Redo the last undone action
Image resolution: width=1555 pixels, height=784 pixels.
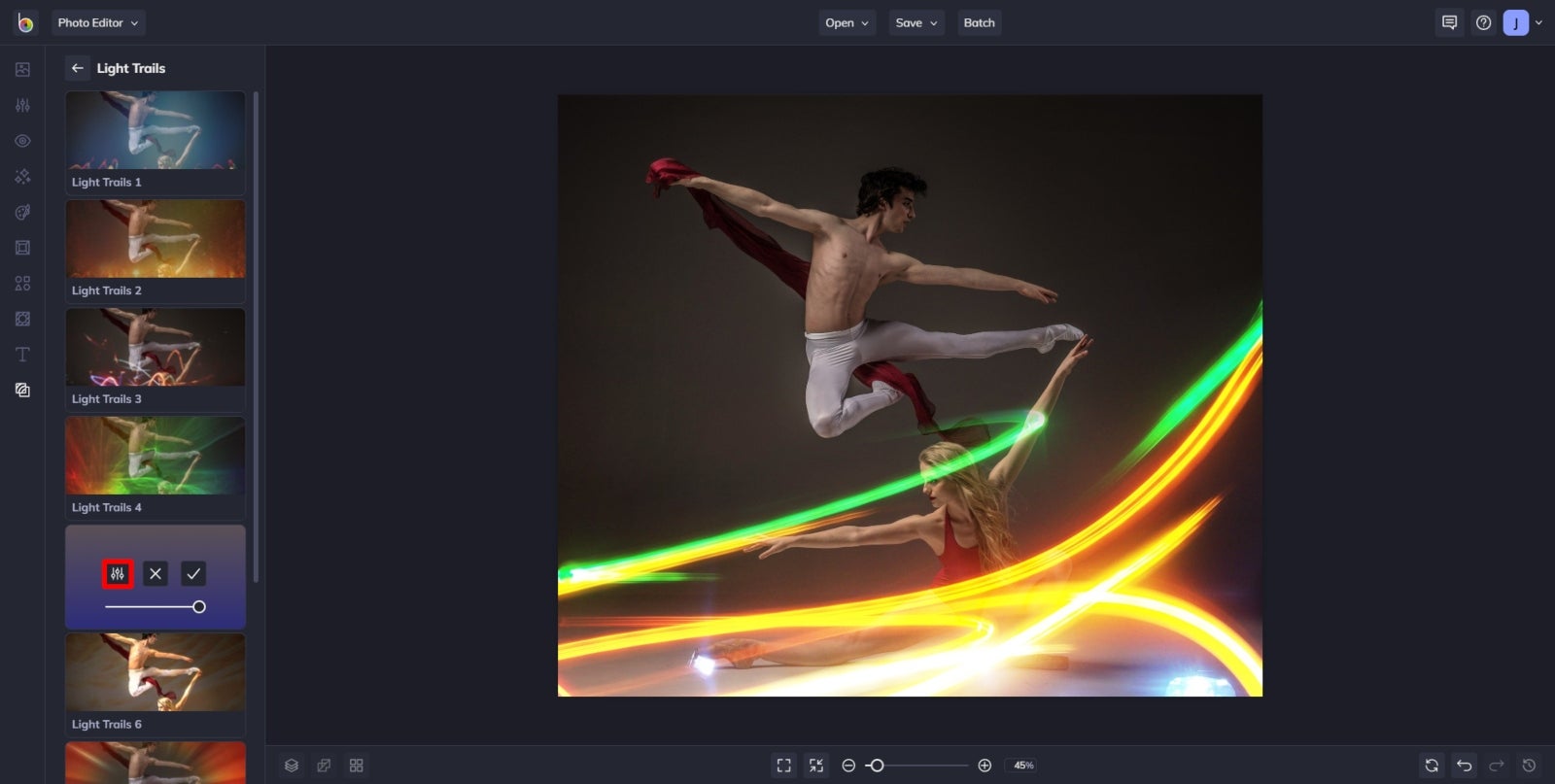click(1497, 766)
